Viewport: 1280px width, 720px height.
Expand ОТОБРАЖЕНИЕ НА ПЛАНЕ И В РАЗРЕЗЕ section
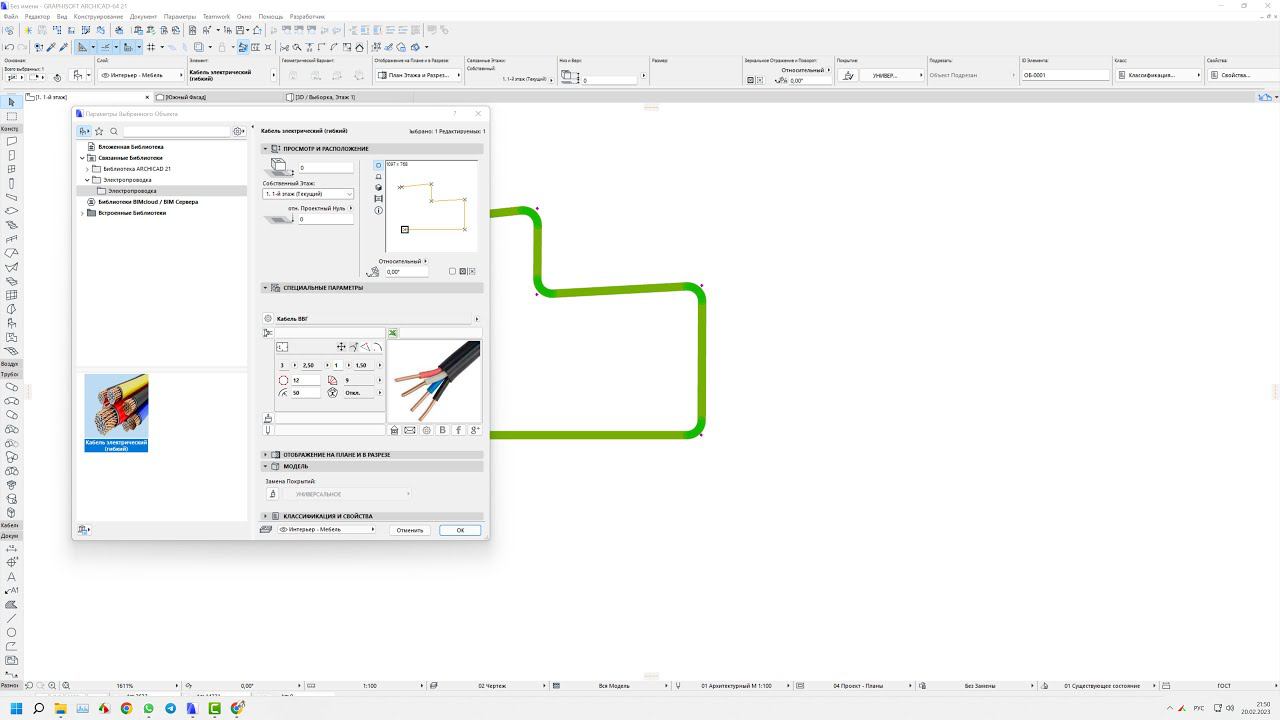click(x=266, y=455)
